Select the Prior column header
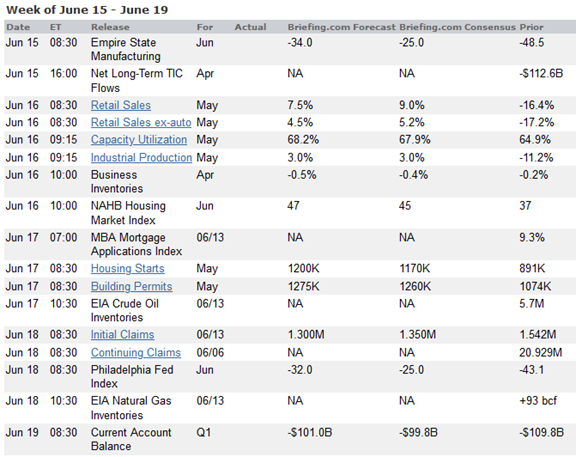Screen dimensions: 576x457 point(531,27)
